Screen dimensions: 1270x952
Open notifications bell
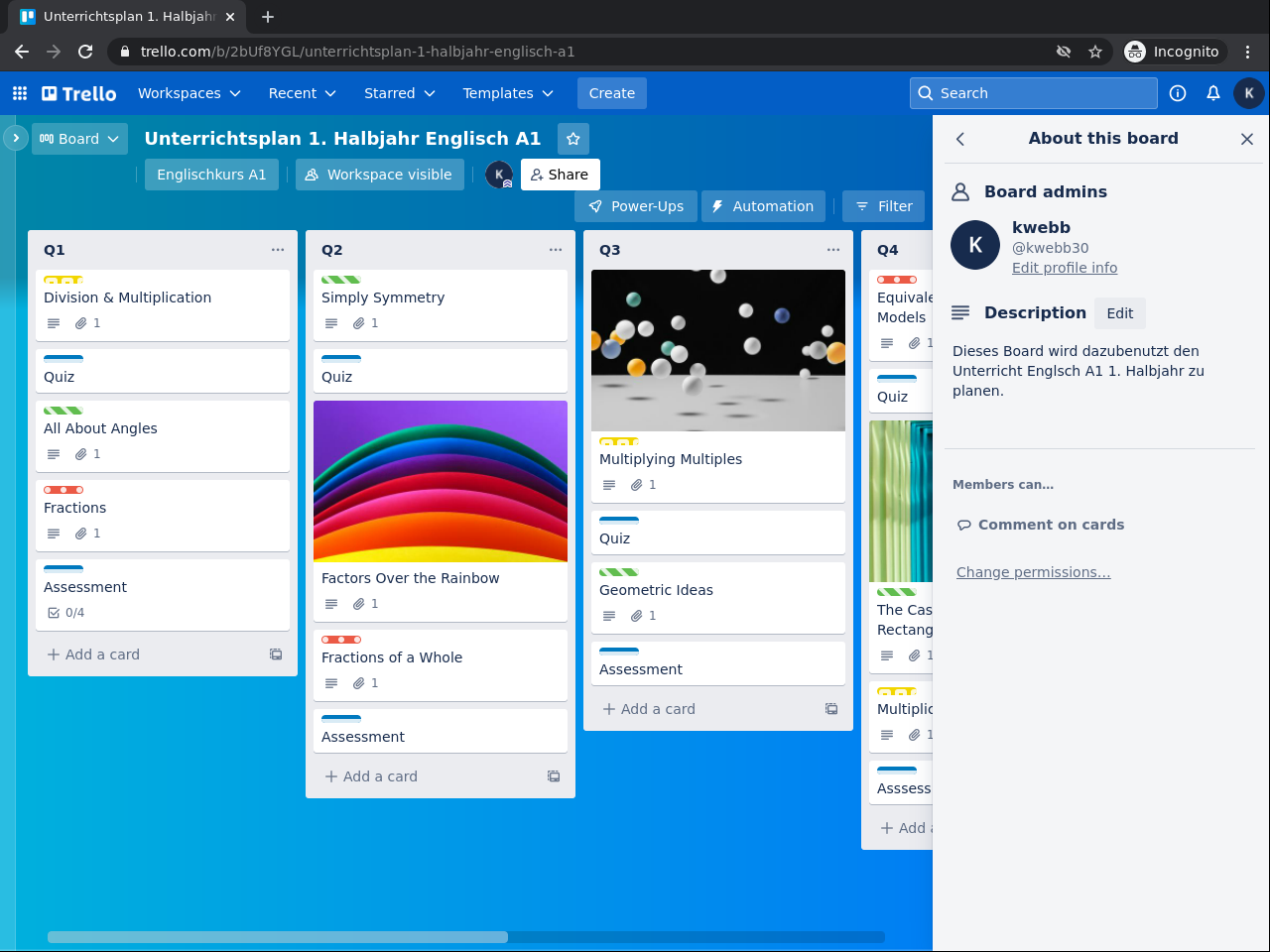(1213, 93)
